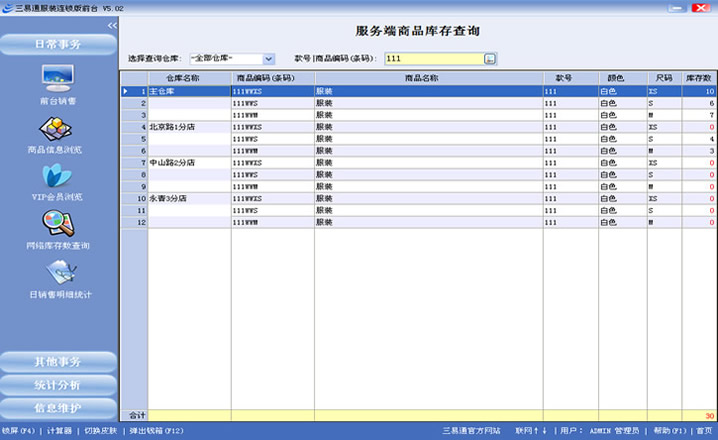Sort by the 库存数 column header
The width and height of the screenshot is (718, 440).
[699, 78]
